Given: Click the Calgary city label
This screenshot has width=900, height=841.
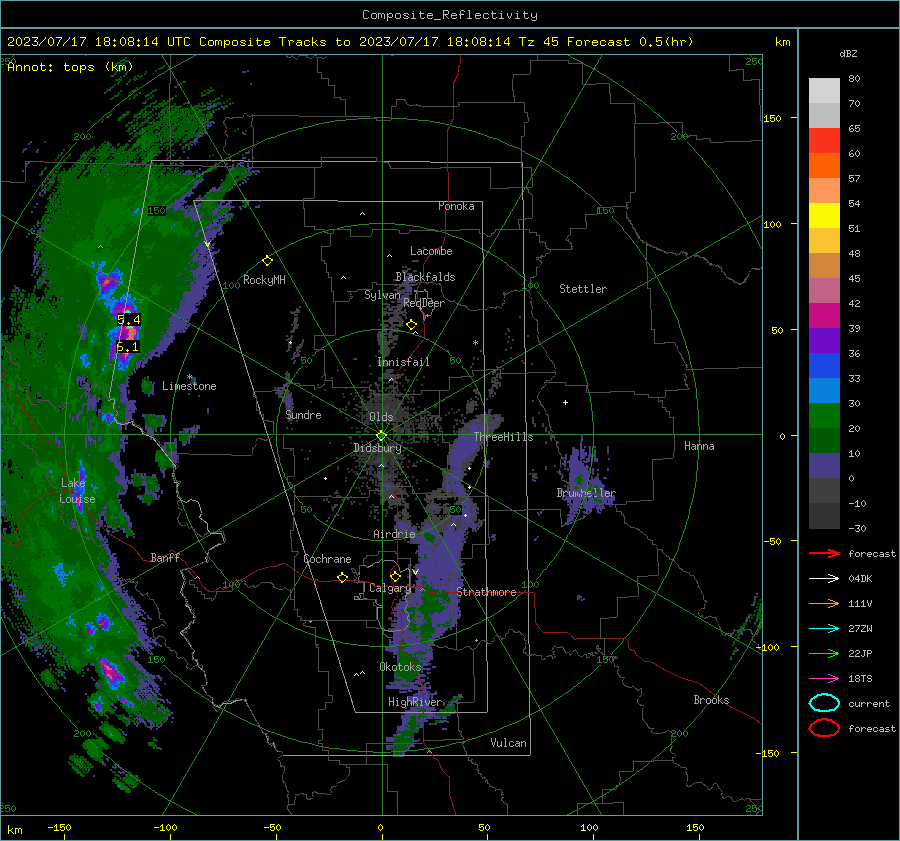Looking at the screenshot, I should (x=390, y=588).
